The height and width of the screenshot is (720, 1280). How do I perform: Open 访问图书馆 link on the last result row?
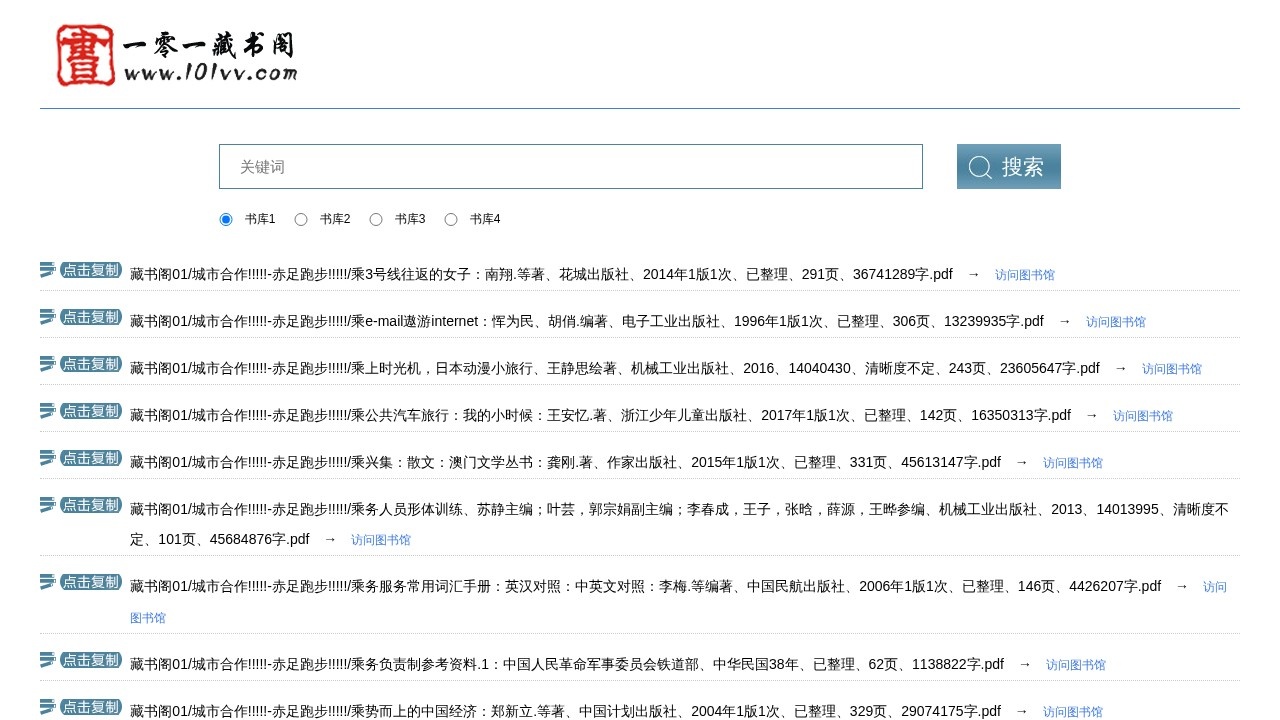[1073, 711]
